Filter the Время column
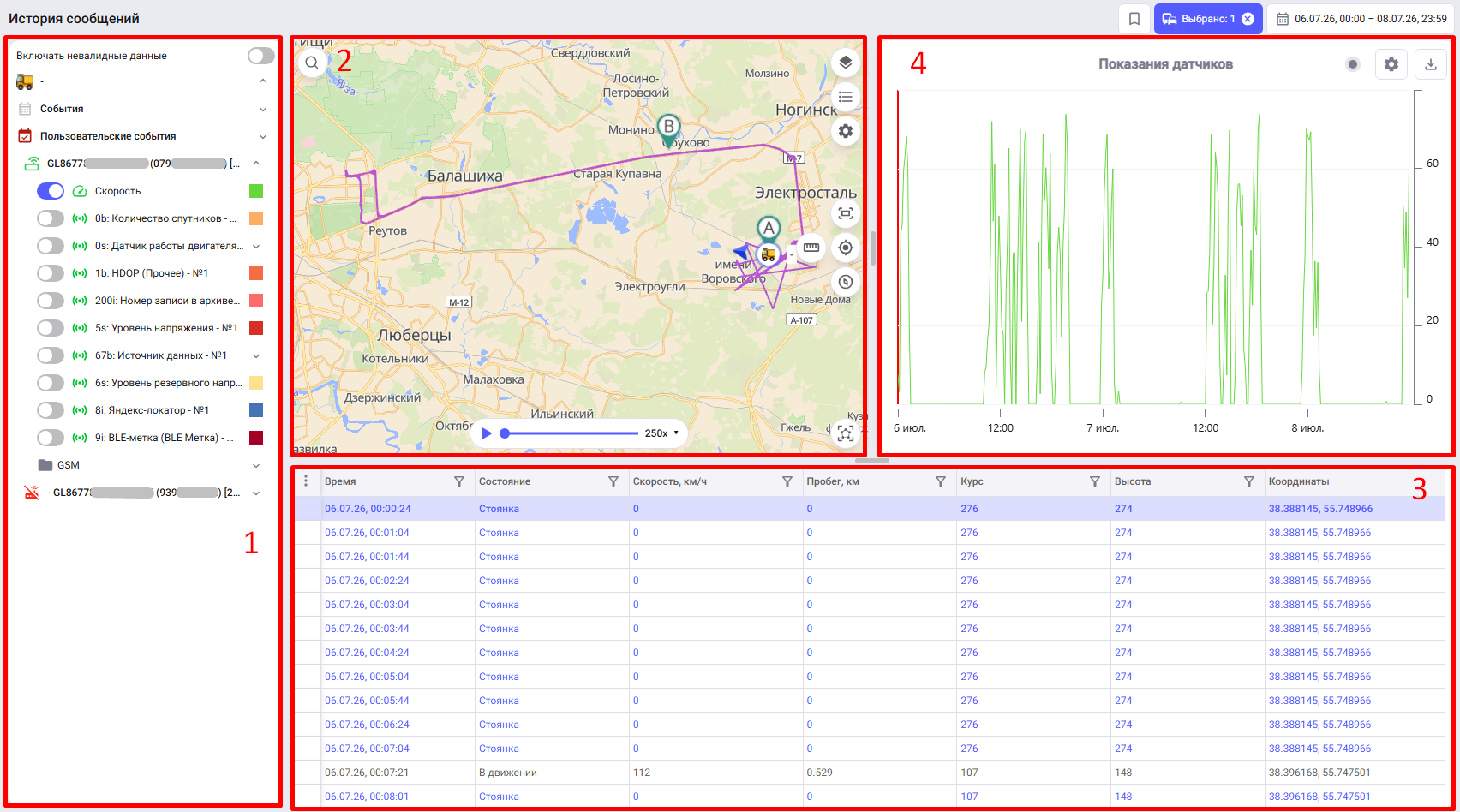The image size is (1460, 812). [x=459, y=481]
